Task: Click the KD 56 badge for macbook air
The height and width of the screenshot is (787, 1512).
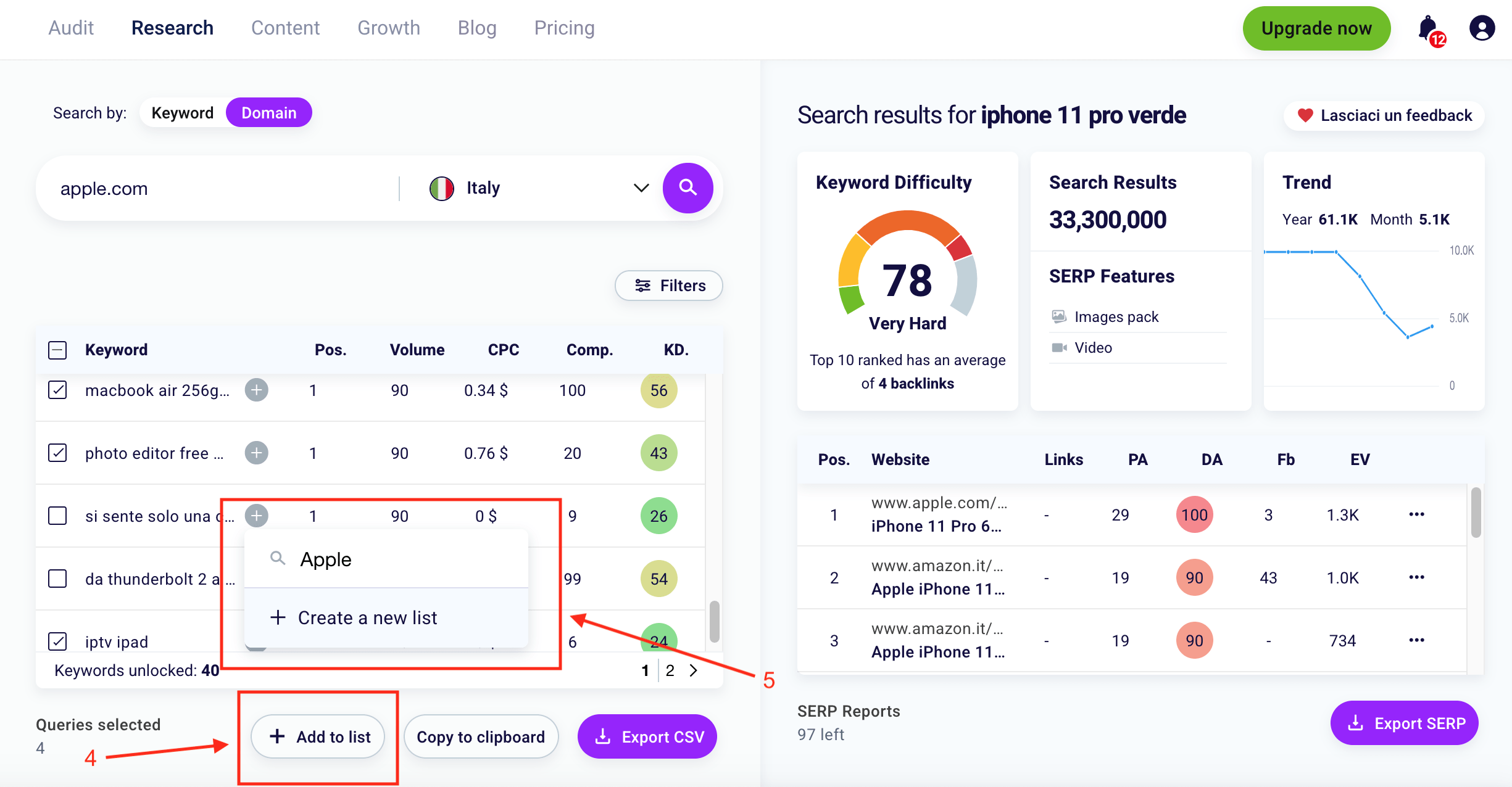Action: click(658, 390)
